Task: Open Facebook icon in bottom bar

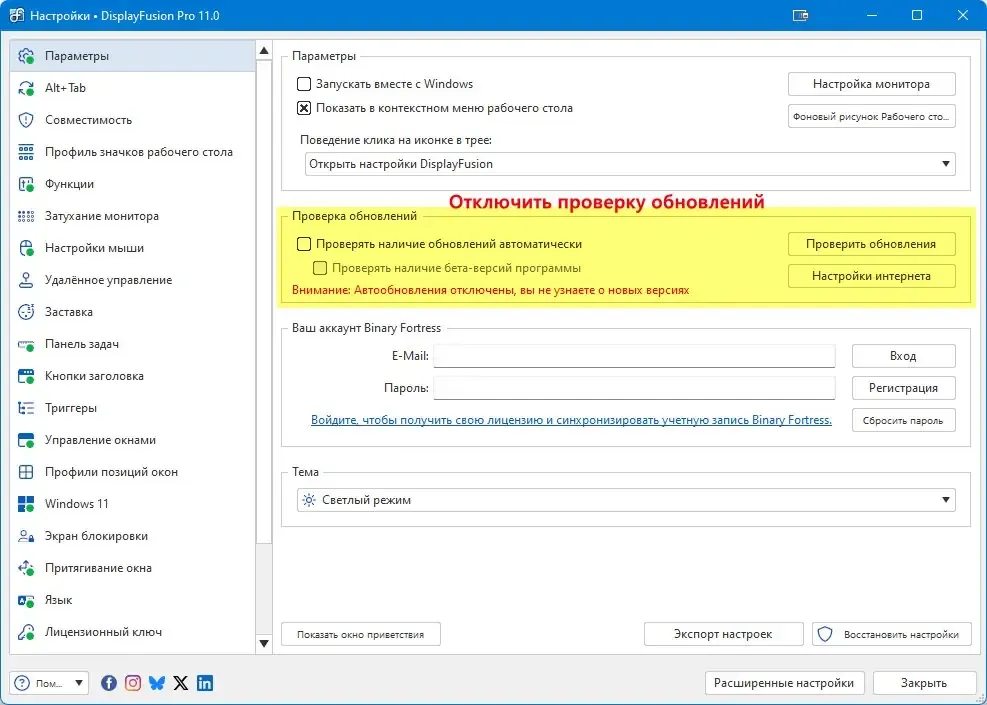Action: click(109, 683)
